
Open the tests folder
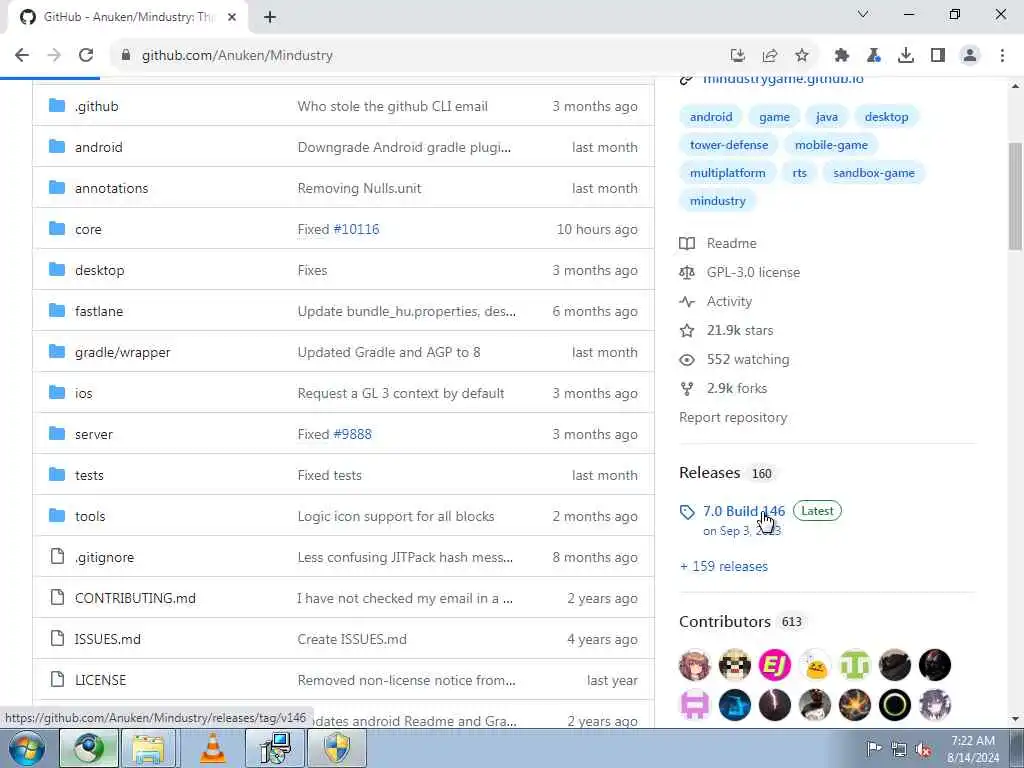point(89,475)
